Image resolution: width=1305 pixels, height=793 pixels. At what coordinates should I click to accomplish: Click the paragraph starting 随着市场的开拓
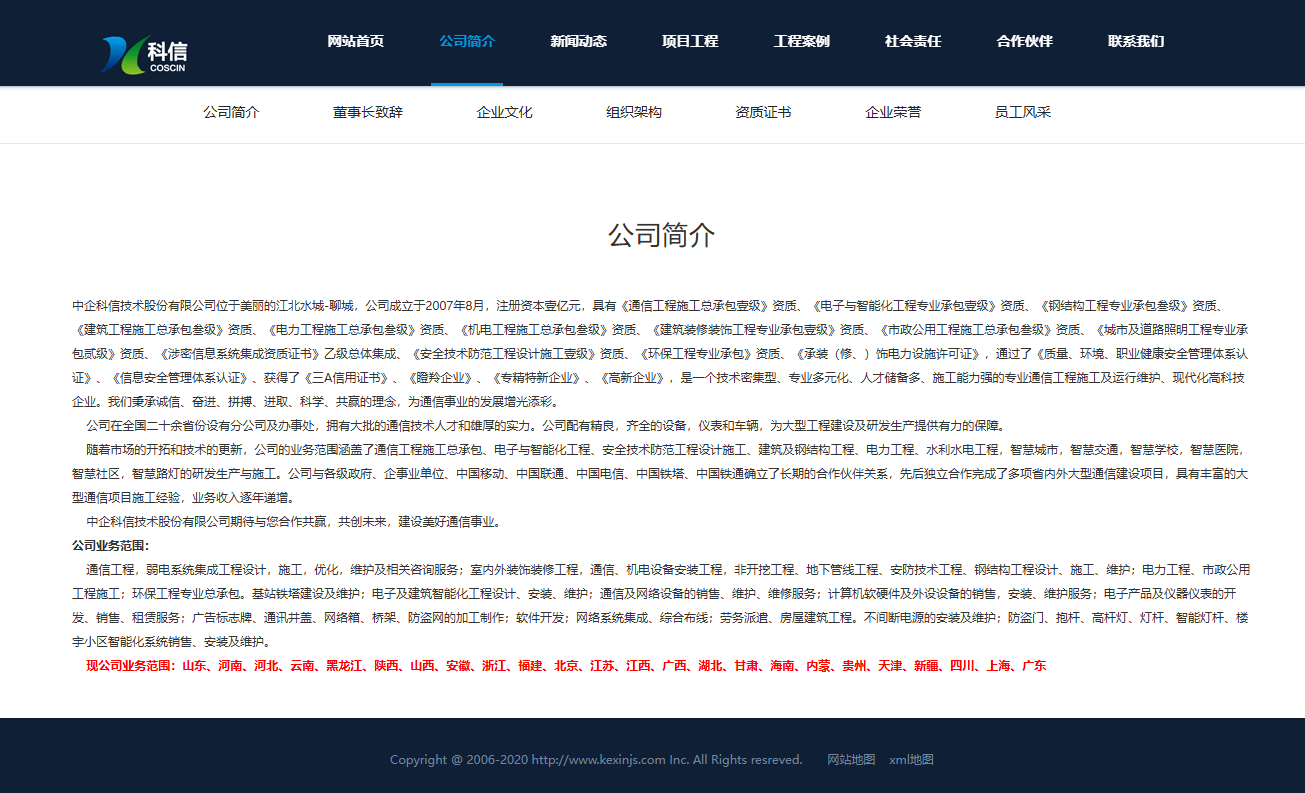tap(660, 474)
